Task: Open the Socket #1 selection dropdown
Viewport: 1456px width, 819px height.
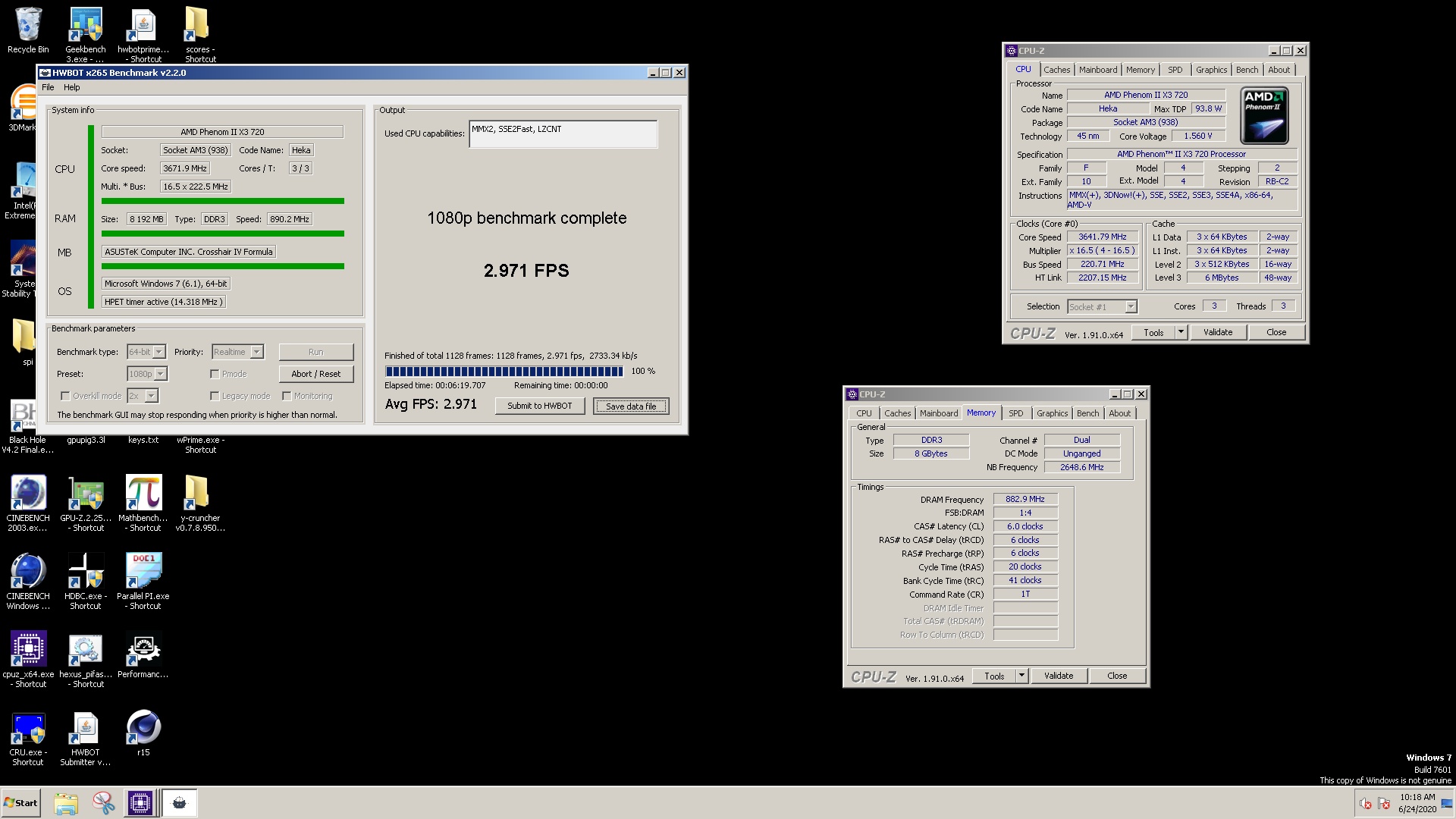Action: 1102,307
